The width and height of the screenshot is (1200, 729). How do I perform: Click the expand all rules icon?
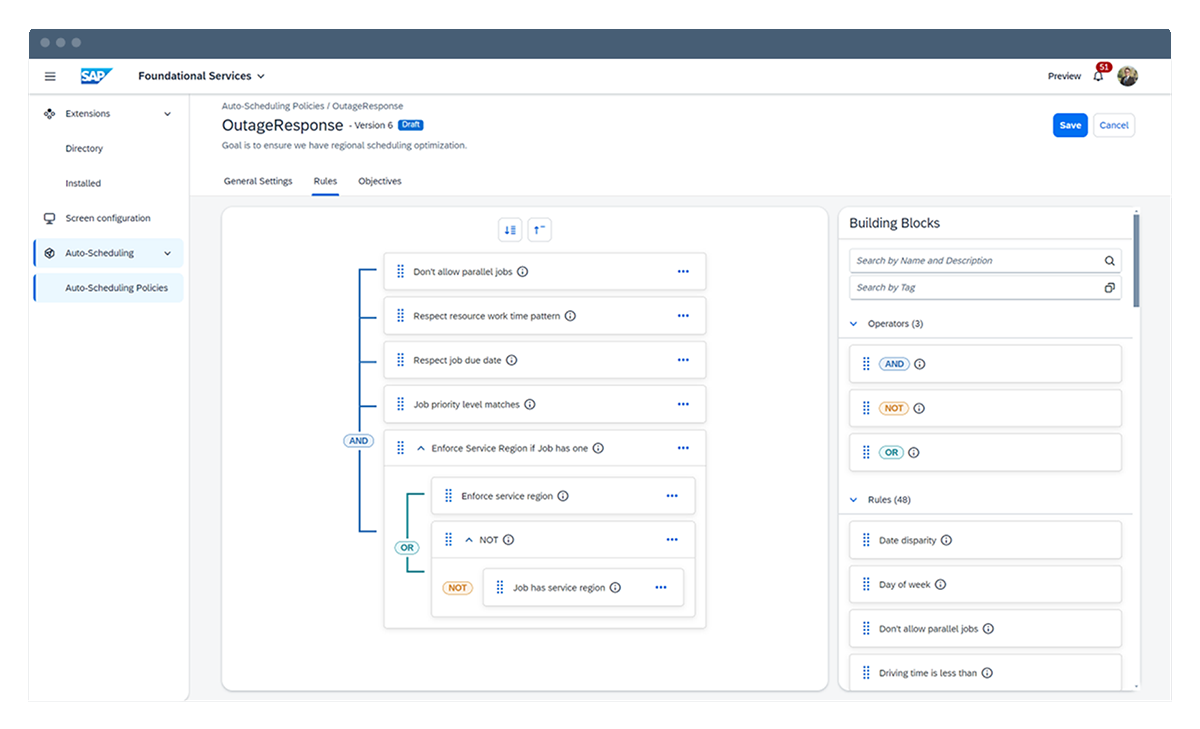tap(510, 230)
